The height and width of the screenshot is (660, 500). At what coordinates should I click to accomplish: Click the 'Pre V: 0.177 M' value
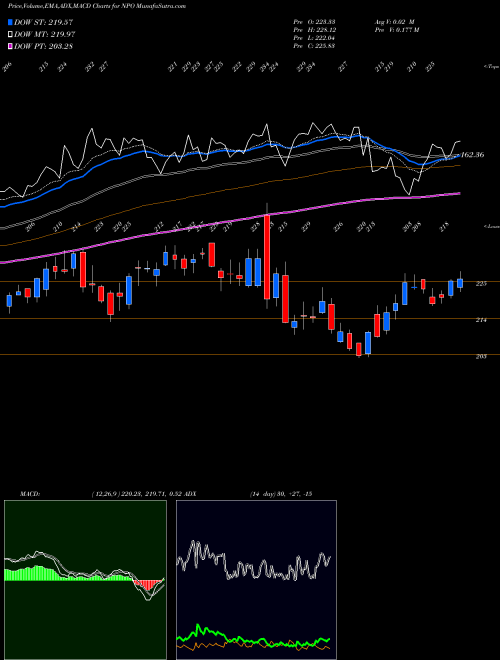coord(398,29)
